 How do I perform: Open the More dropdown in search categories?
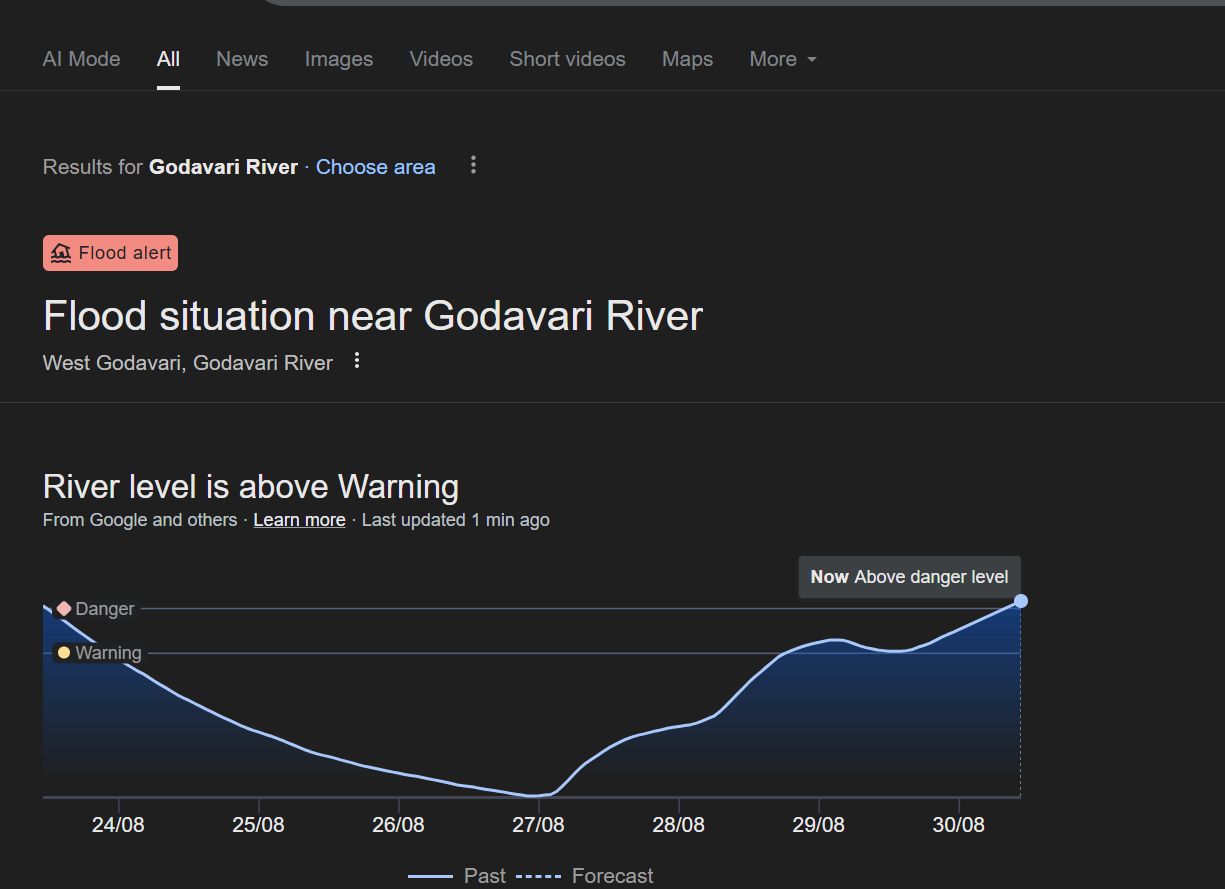coord(782,59)
